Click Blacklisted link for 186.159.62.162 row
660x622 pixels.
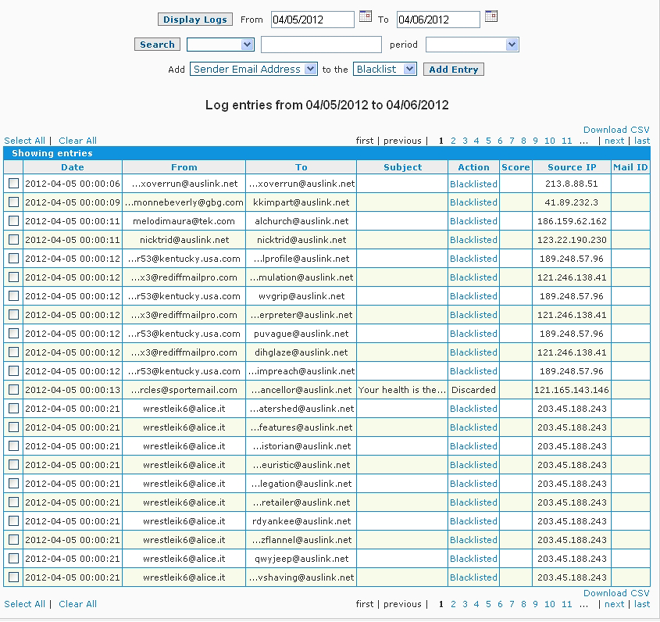(474, 221)
